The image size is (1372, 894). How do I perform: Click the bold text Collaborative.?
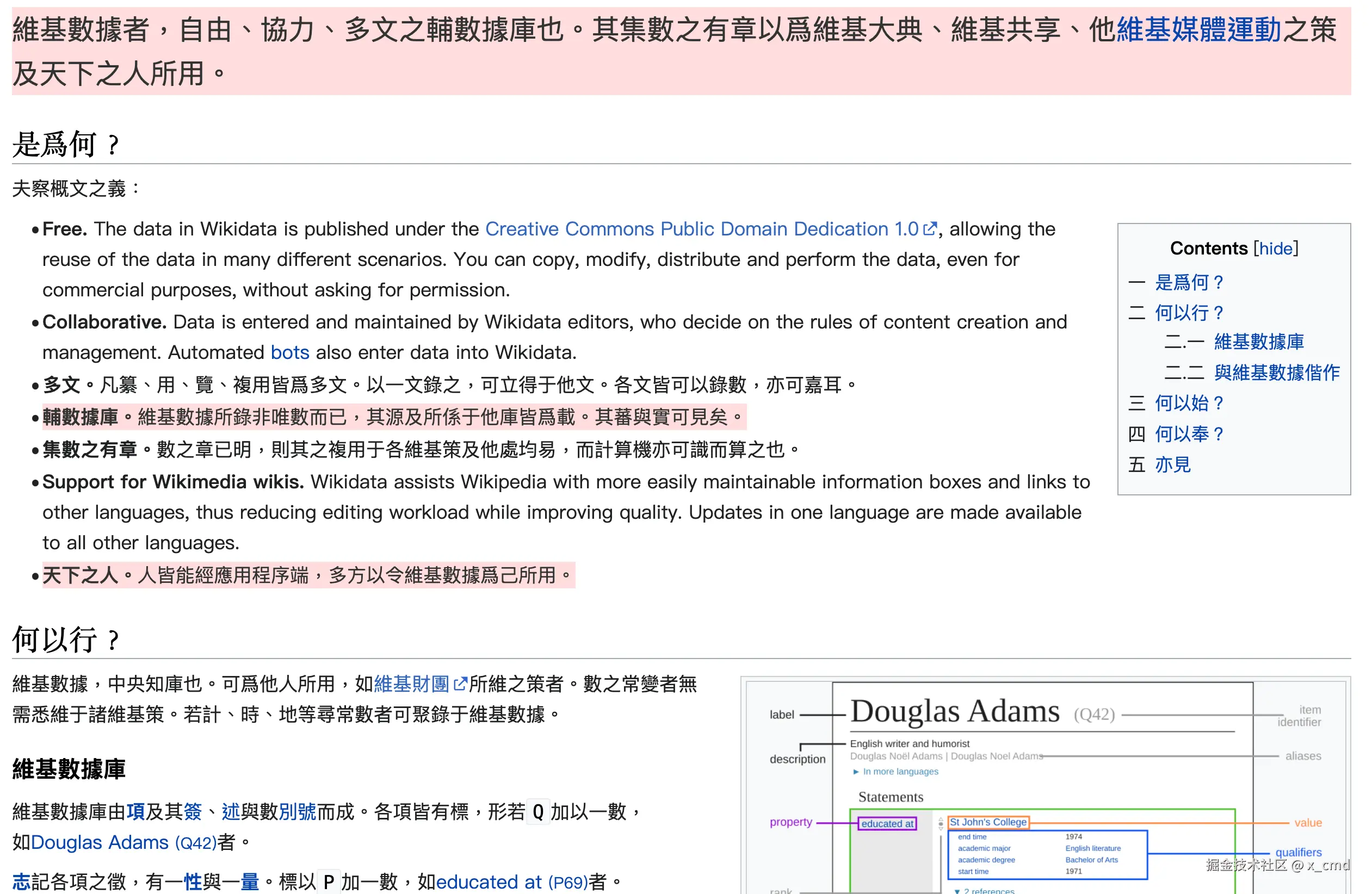click(x=104, y=322)
